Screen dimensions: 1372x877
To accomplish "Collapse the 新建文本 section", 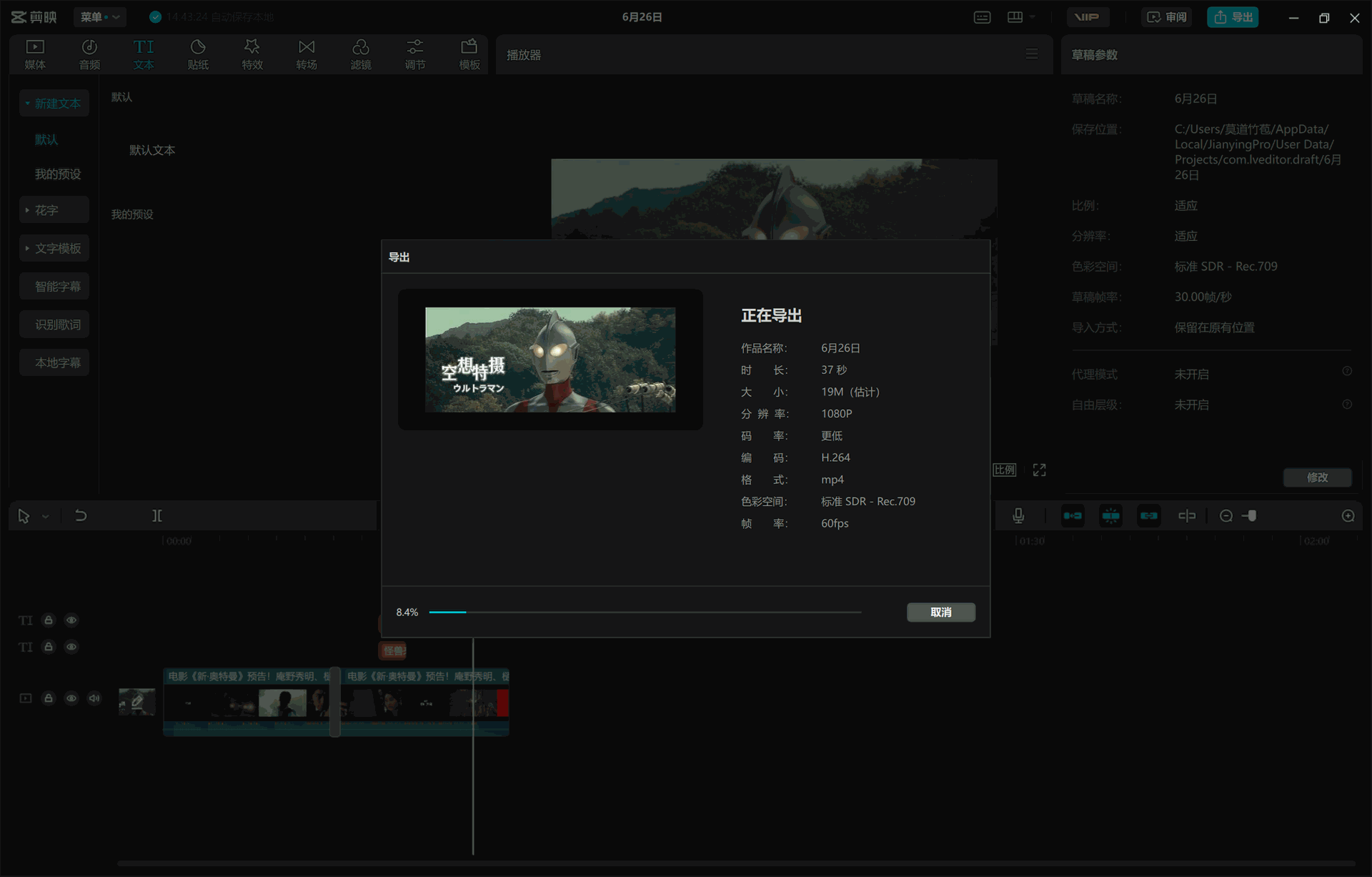I will coord(54,104).
